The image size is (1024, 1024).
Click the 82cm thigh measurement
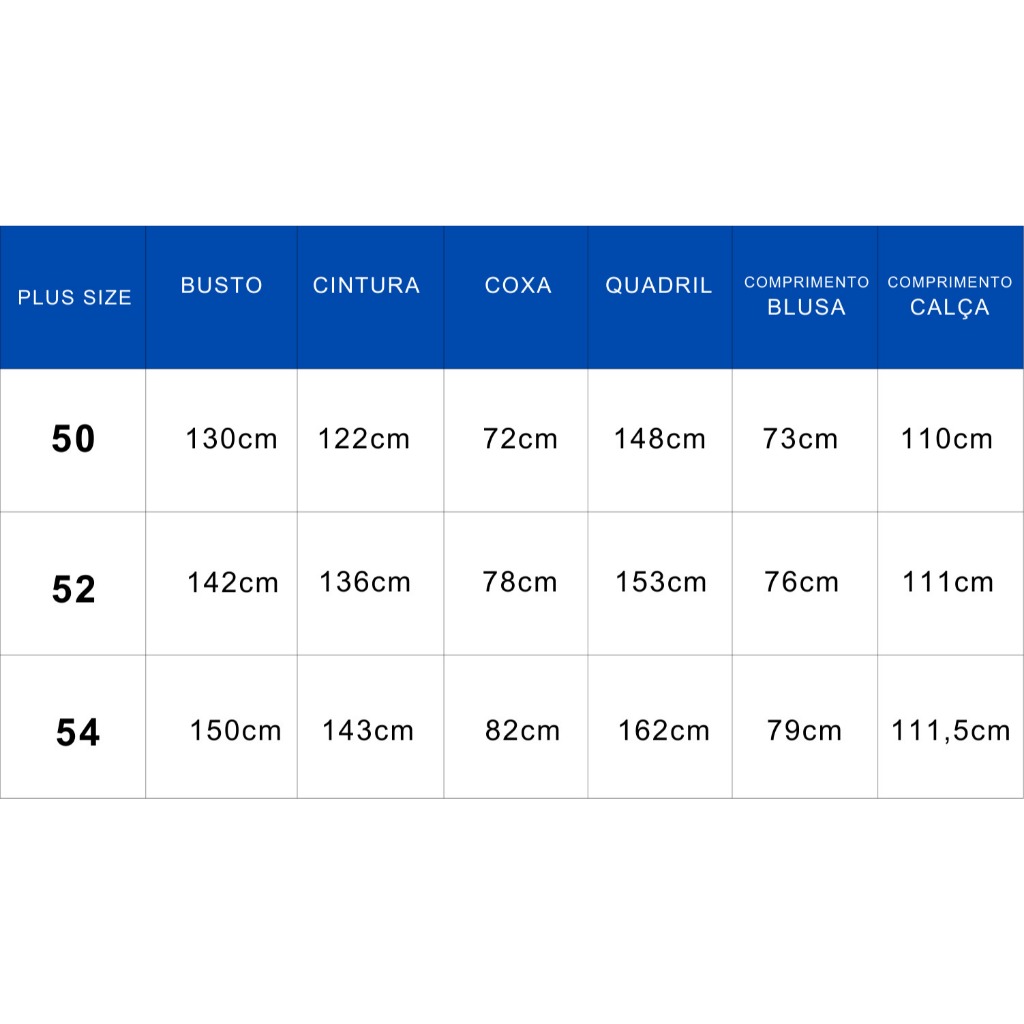(x=522, y=731)
